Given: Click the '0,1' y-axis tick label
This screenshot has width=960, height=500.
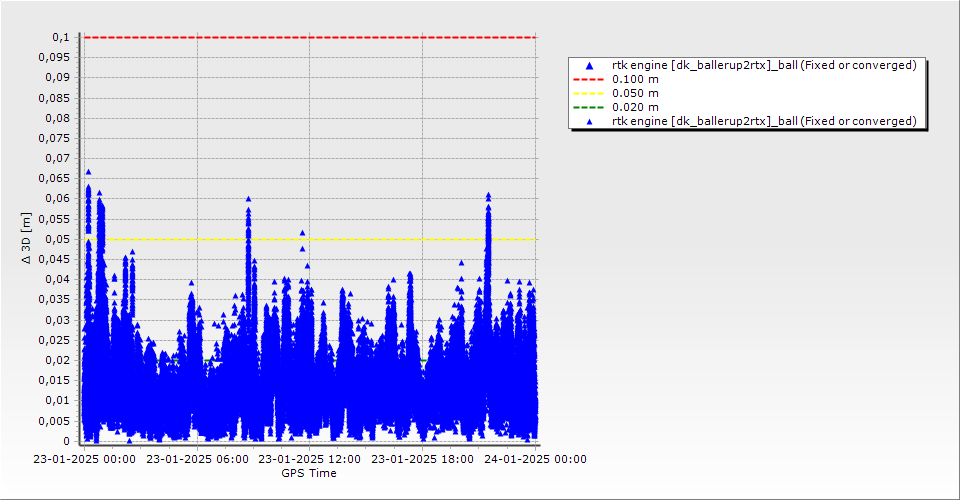Looking at the screenshot, I should click(61, 37).
